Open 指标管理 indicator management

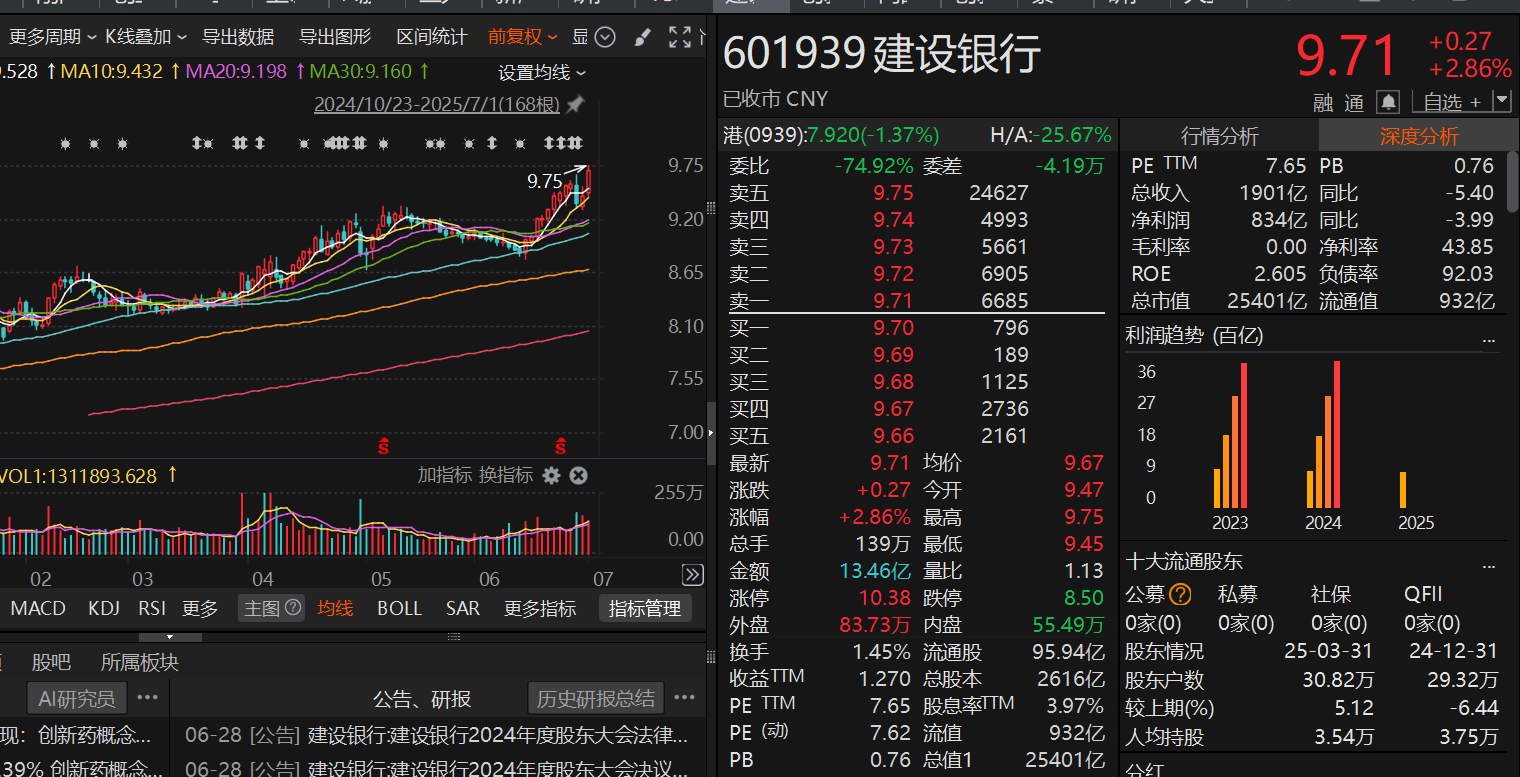click(x=644, y=607)
